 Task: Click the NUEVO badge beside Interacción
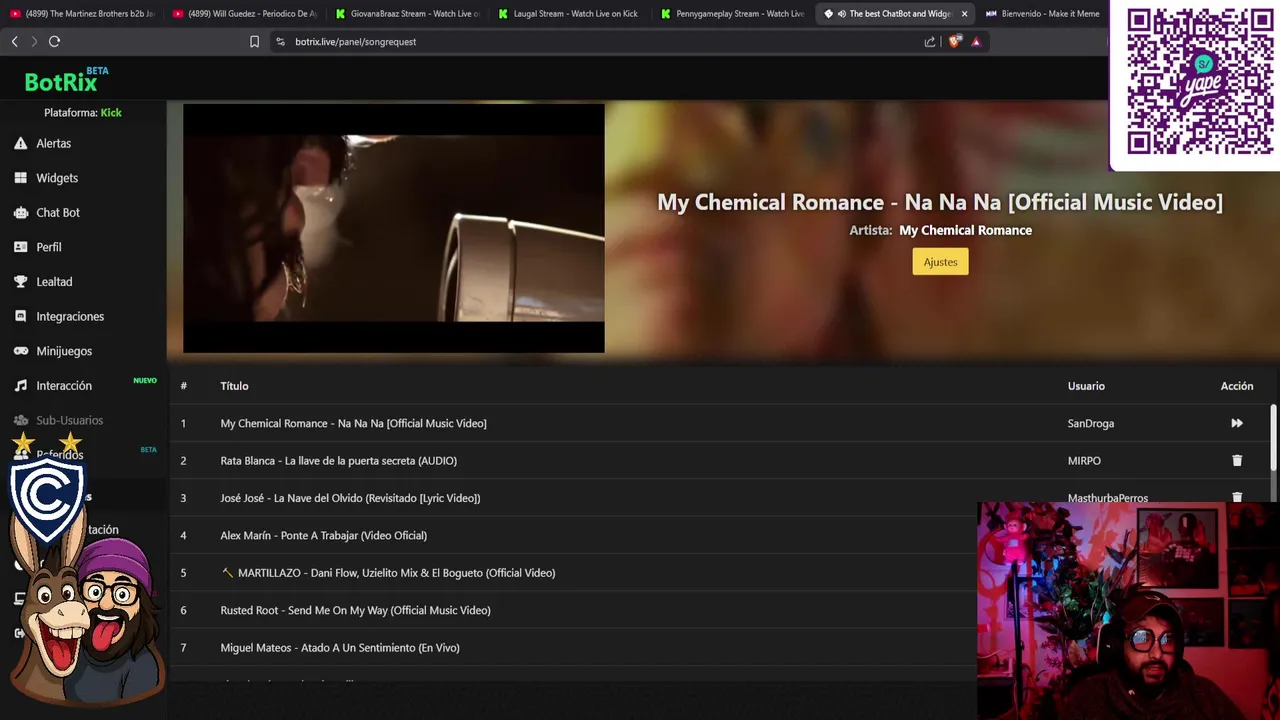point(145,381)
